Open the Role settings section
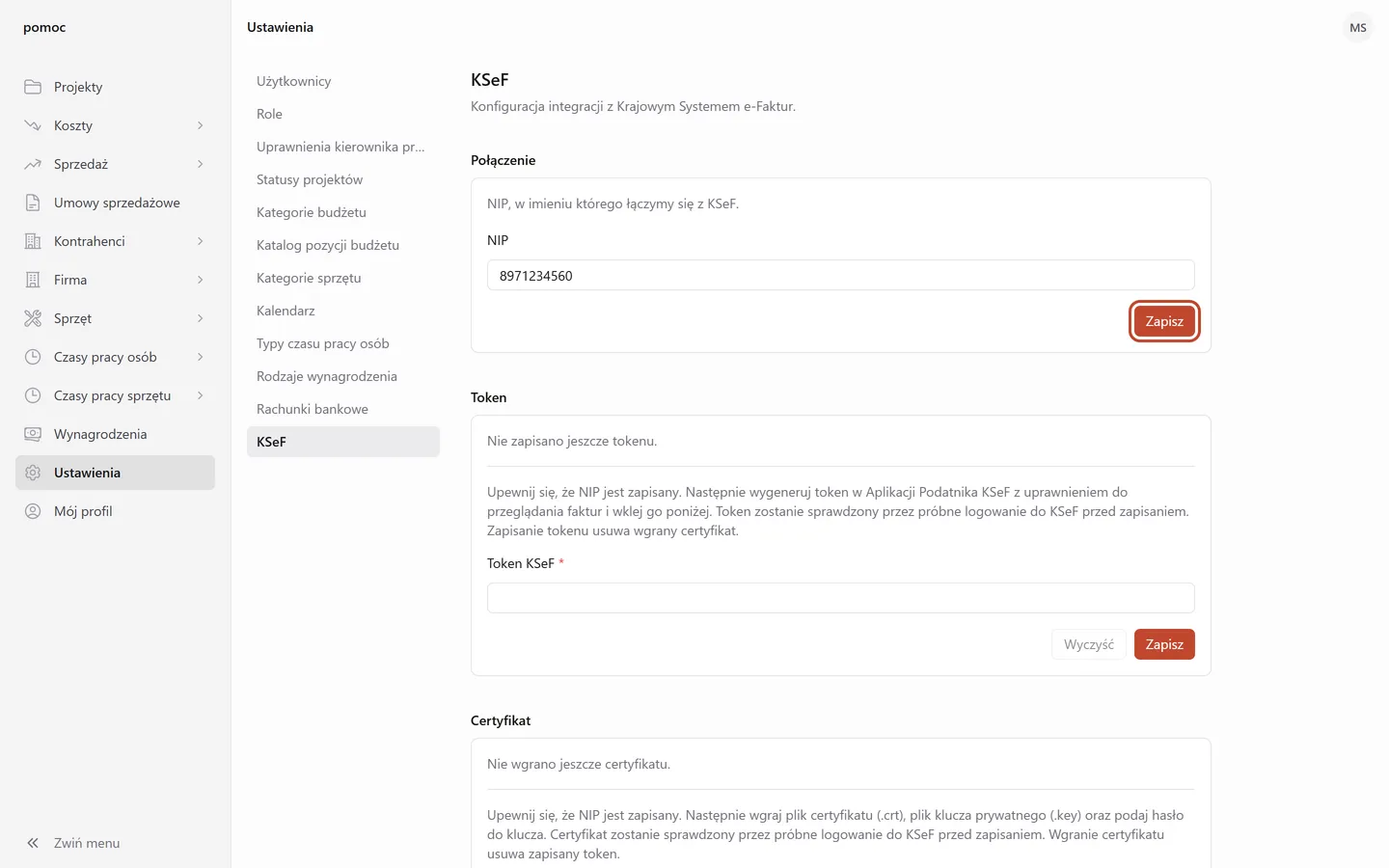Image resolution: width=1389 pixels, height=868 pixels. pos(343,114)
